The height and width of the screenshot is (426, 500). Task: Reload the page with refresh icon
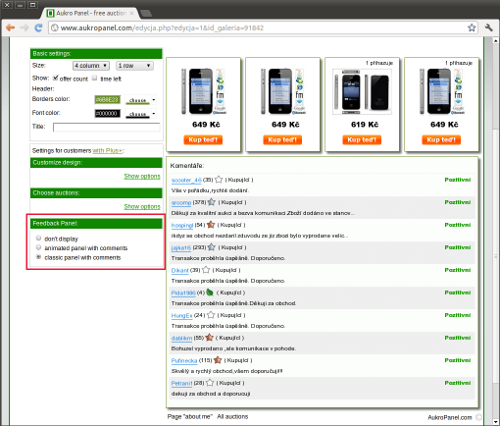pos(38,28)
